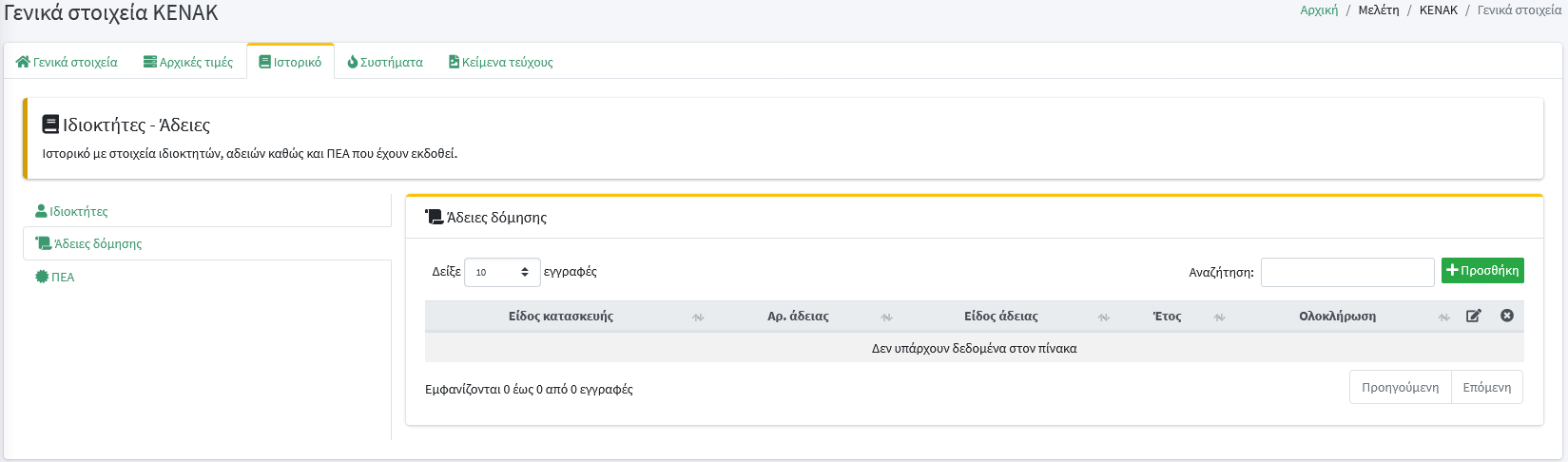Sort by Ολοκλήρωση column

coord(1337,317)
